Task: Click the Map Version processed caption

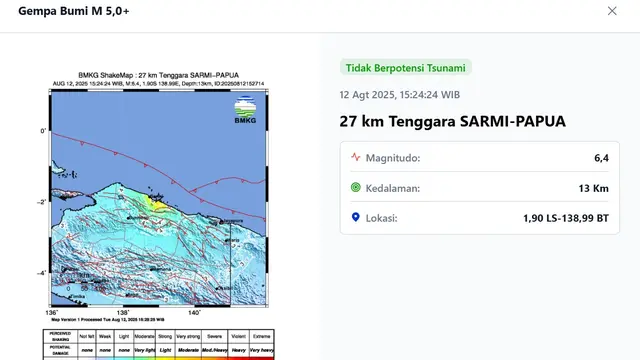Action: point(108,320)
